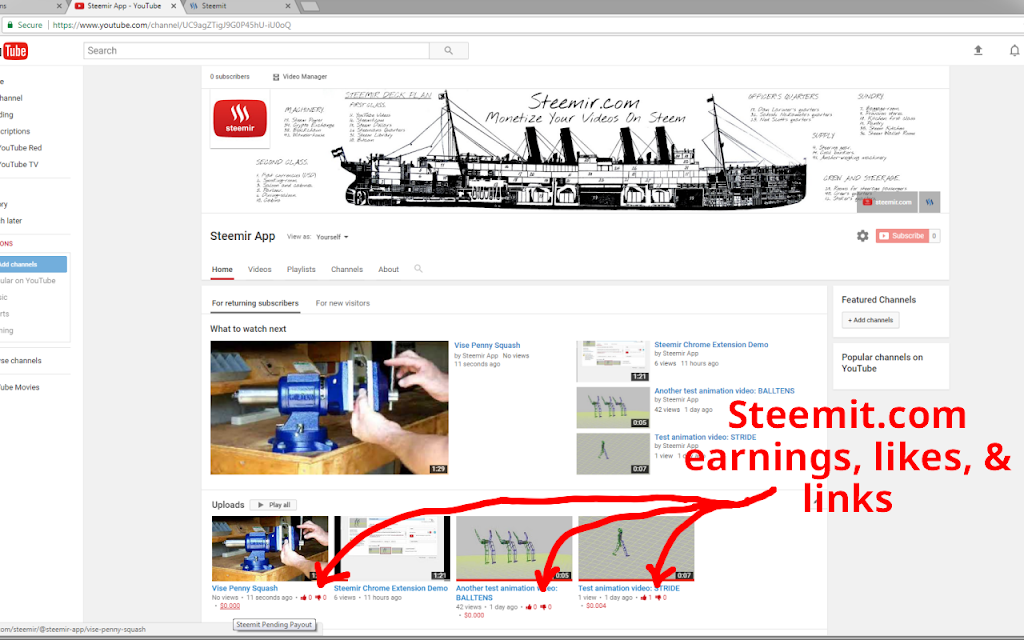This screenshot has width=1024, height=640.
Task: Click thumbs-up icon under STRIDE upload
Action: (x=643, y=598)
